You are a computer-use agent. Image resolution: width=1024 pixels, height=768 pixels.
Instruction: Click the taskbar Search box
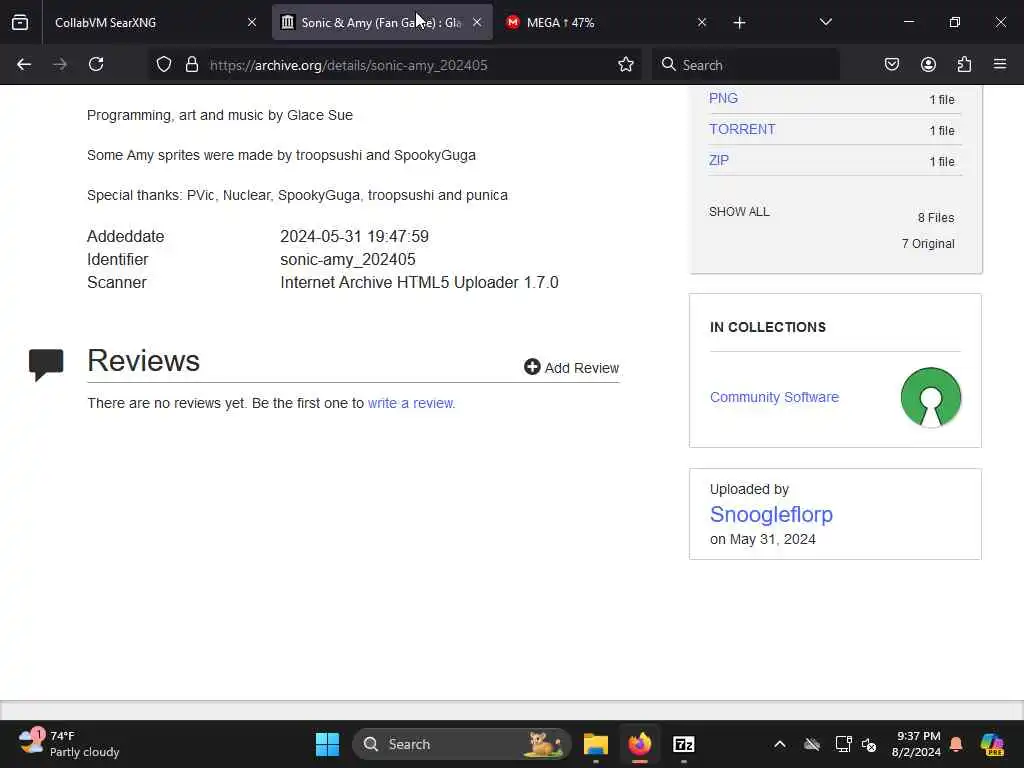pyautogui.click(x=461, y=744)
